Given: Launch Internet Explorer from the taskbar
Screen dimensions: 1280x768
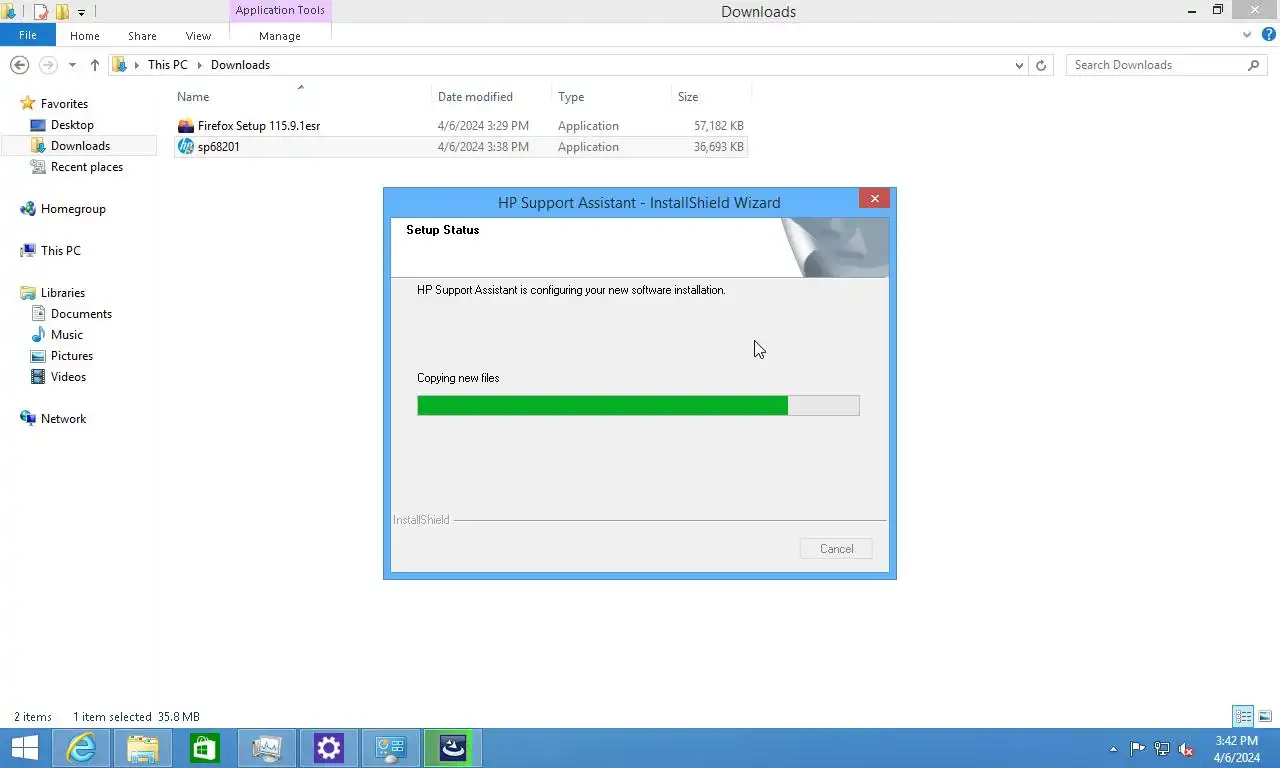Looking at the screenshot, I should [x=81, y=748].
